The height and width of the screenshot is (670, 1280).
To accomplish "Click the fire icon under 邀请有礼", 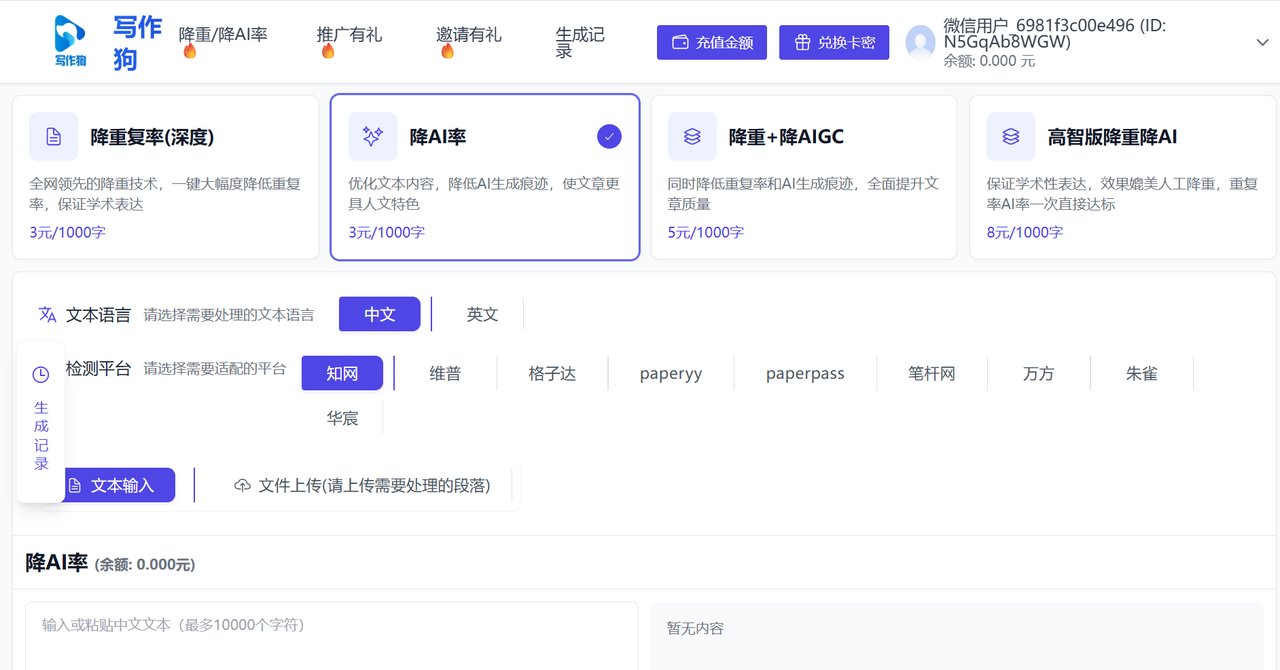I will coord(447,51).
